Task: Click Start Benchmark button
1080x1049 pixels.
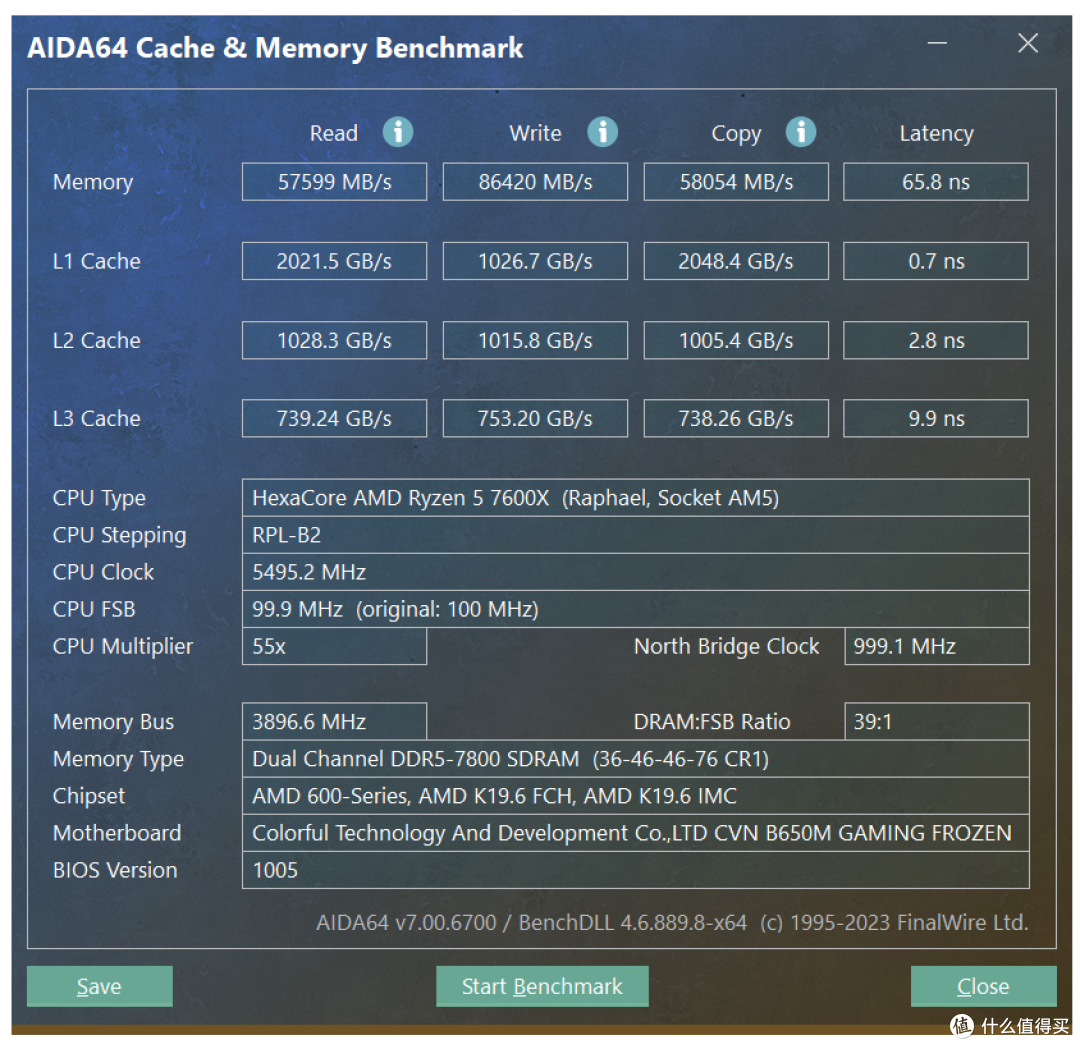Action: point(542,986)
